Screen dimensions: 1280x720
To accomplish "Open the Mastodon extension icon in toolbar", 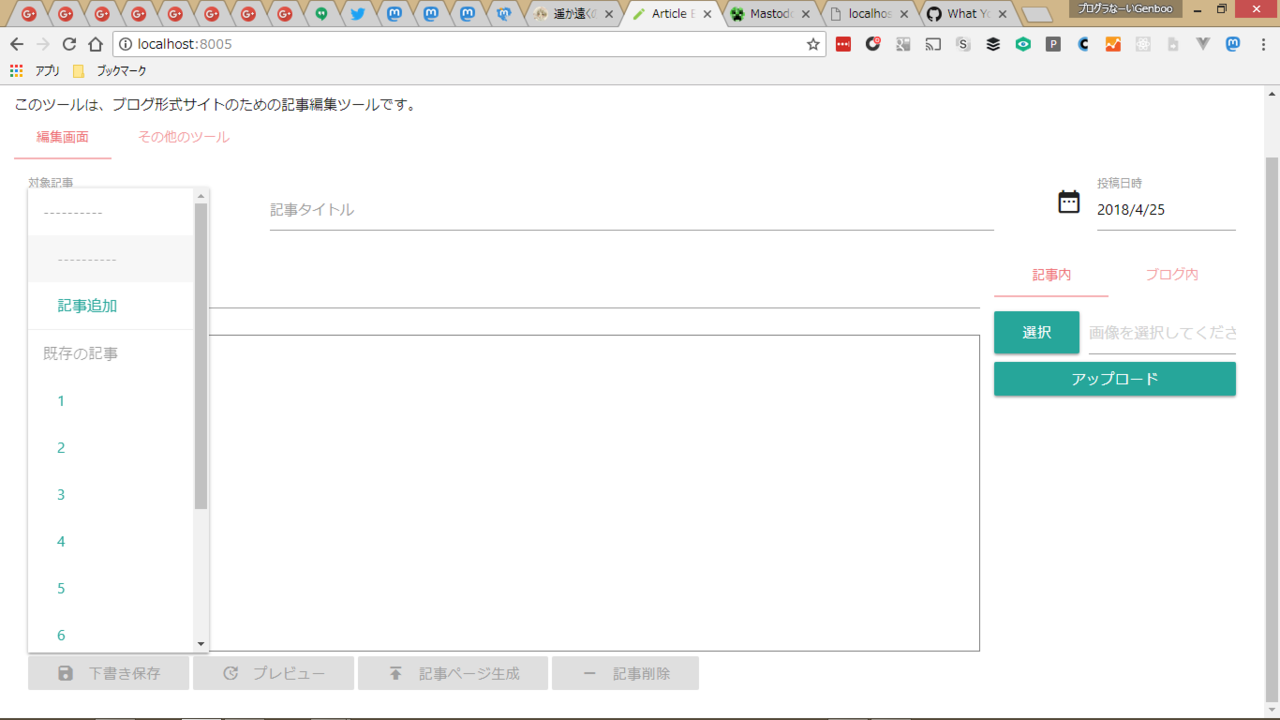I will [1233, 44].
